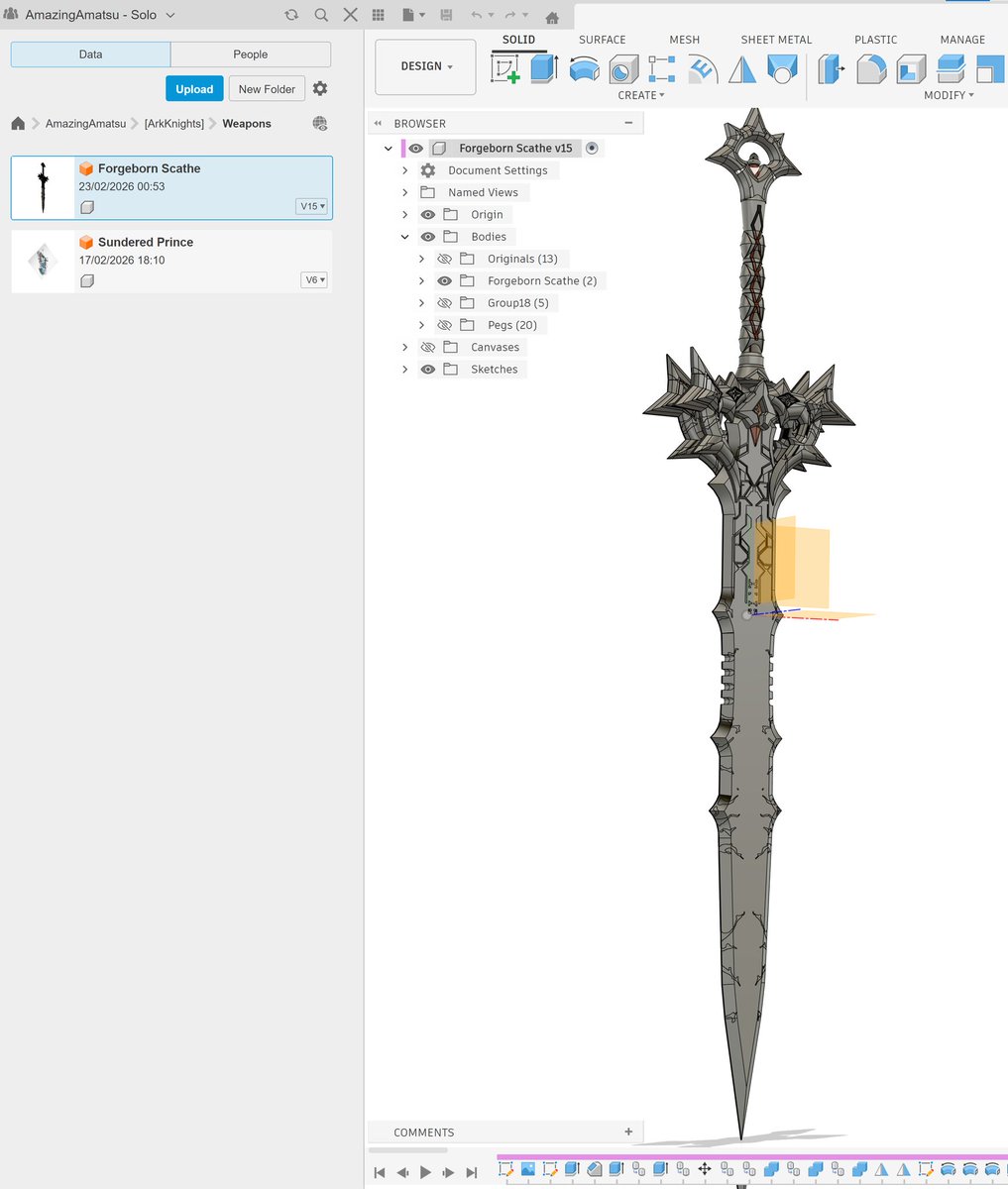Activate component Forgeborn Scathe v15 radio button
The width and height of the screenshot is (1008, 1189).
tap(592, 149)
